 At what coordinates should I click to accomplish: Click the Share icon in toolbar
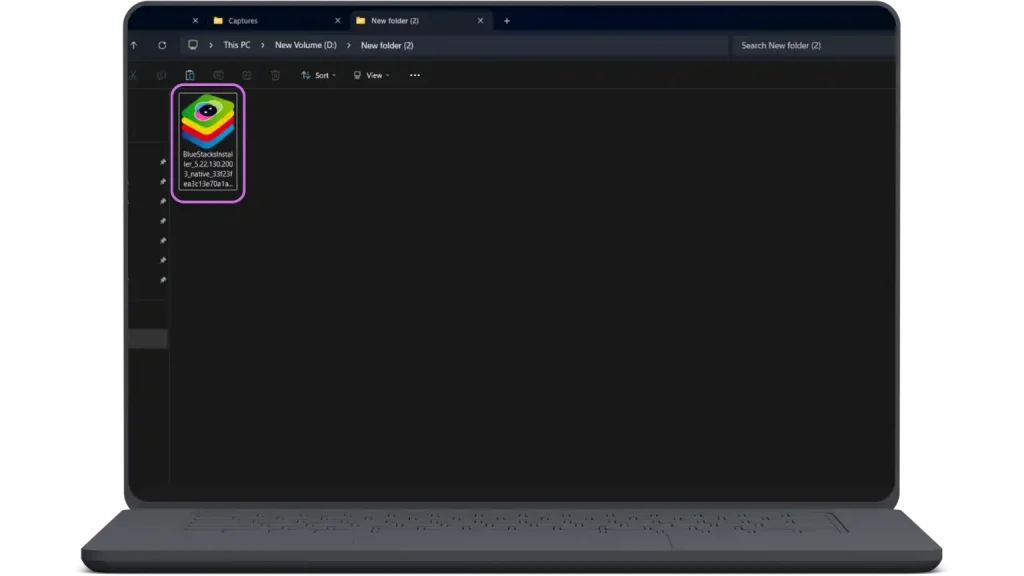tap(246, 75)
